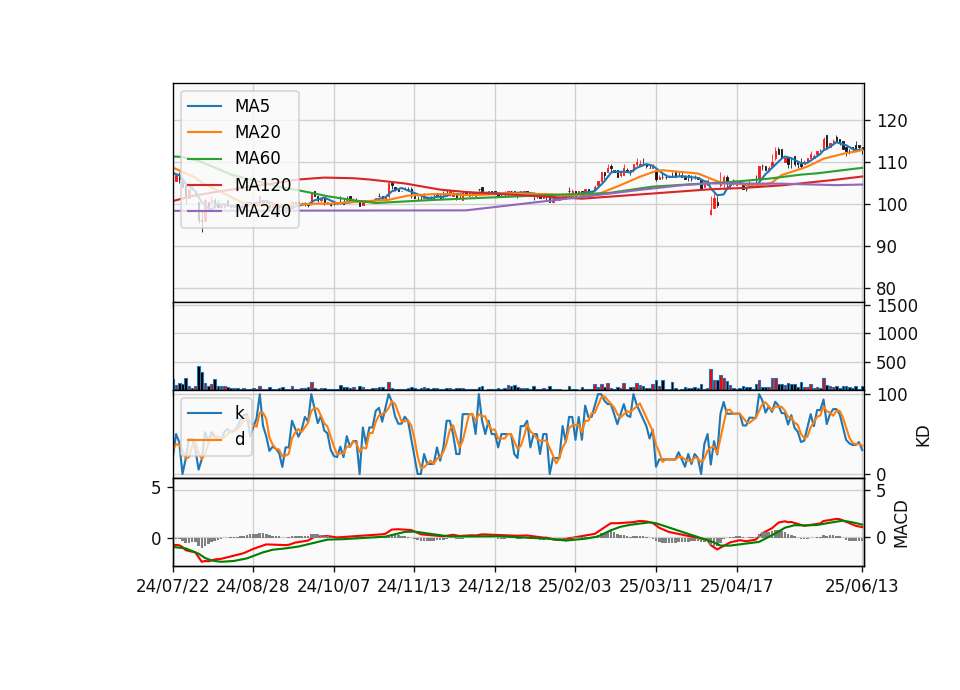
Task: Click the 1000 volume axis label
Action: click(x=898, y=334)
